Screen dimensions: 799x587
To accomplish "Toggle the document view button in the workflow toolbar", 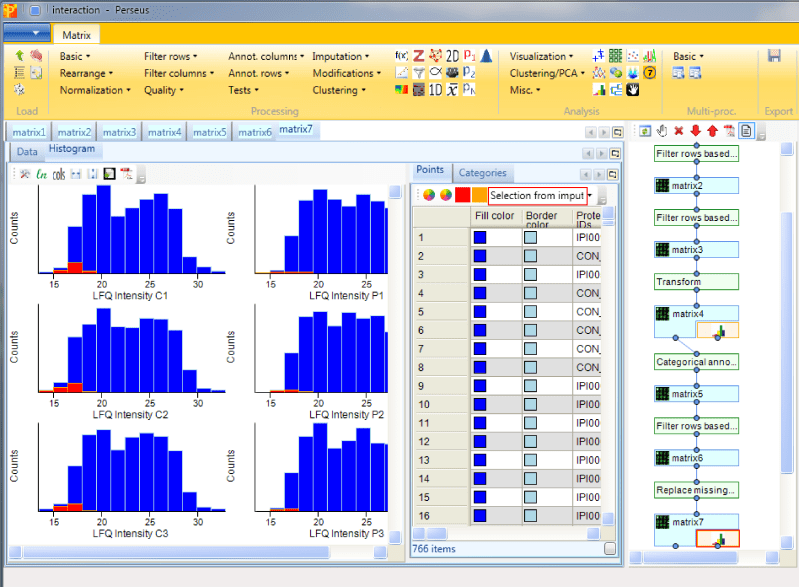I will click(x=747, y=131).
